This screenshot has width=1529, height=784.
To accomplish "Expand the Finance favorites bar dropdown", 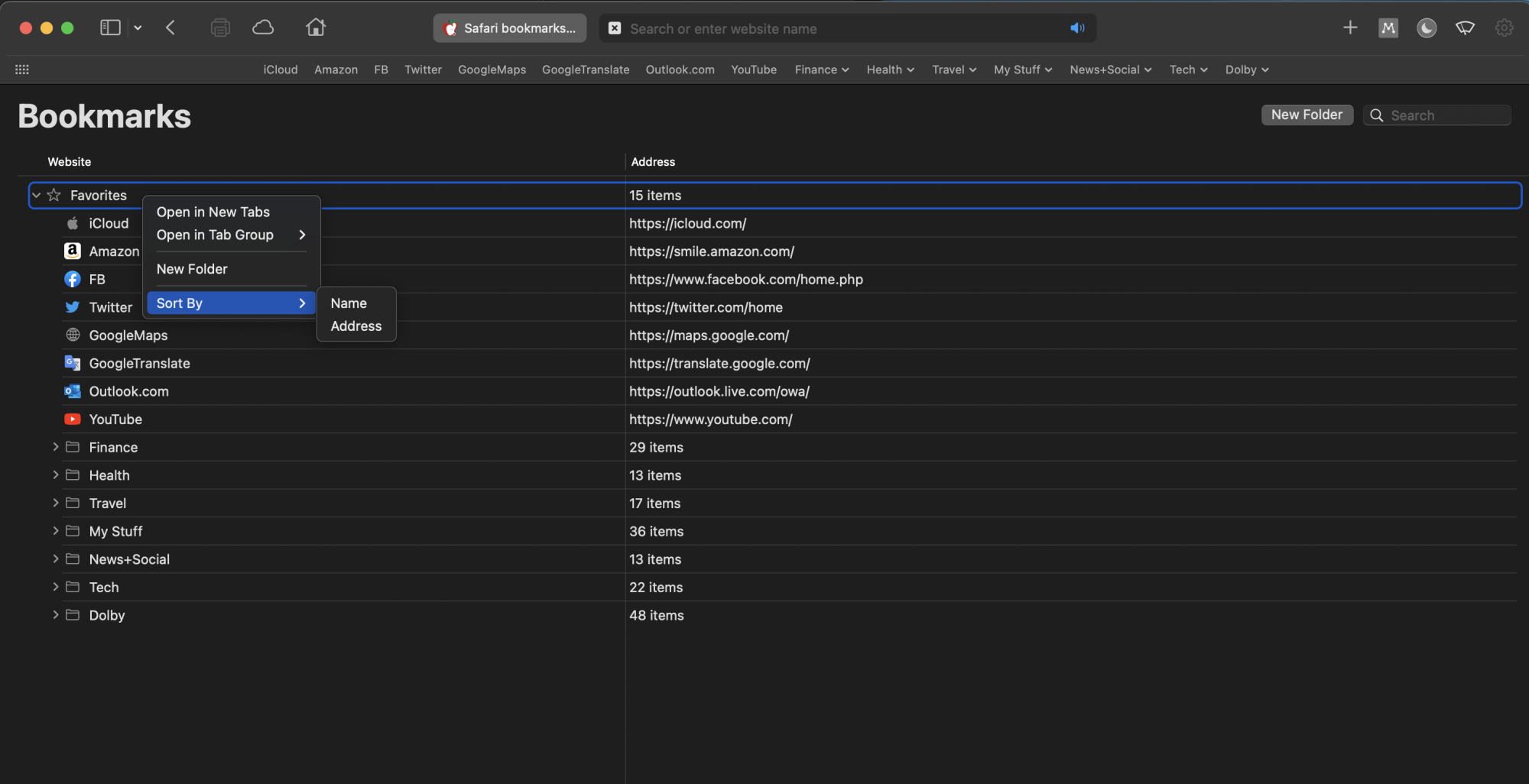I will (x=822, y=70).
